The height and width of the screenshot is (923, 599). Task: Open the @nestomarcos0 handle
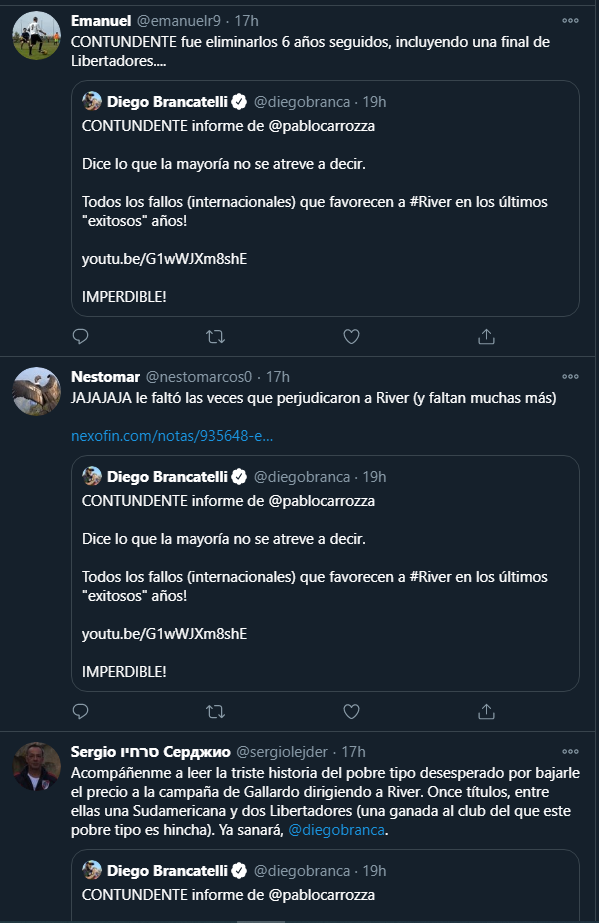(199, 377)
